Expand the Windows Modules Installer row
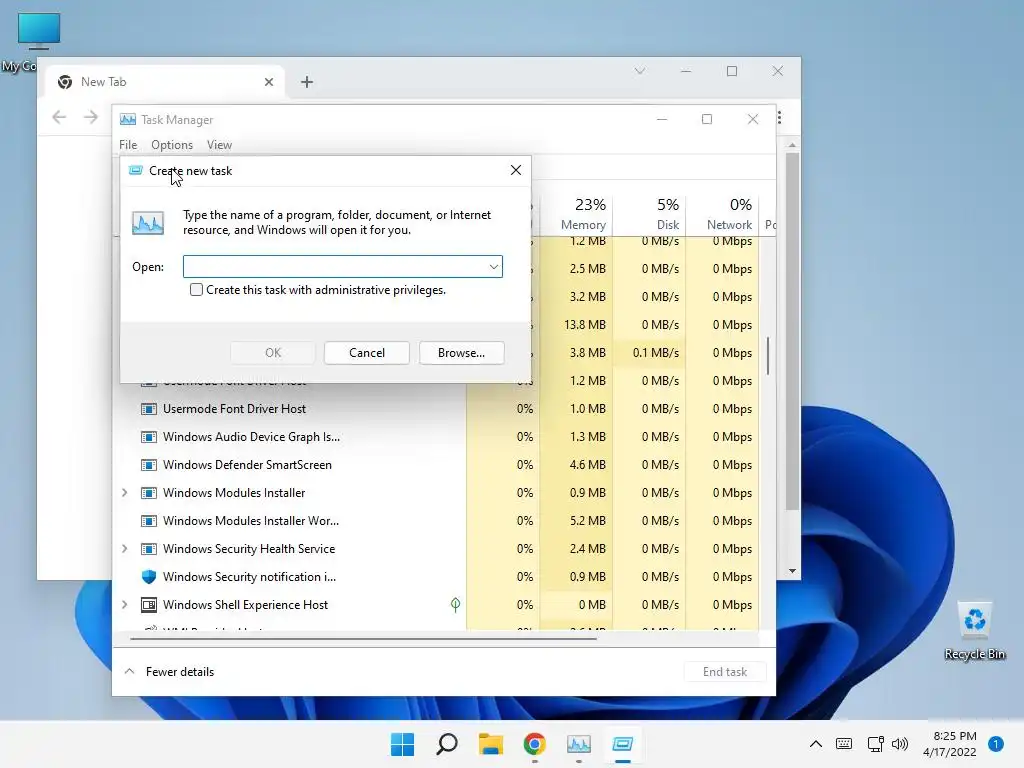Screen dimensions: 1024x768 click(125, 493)
